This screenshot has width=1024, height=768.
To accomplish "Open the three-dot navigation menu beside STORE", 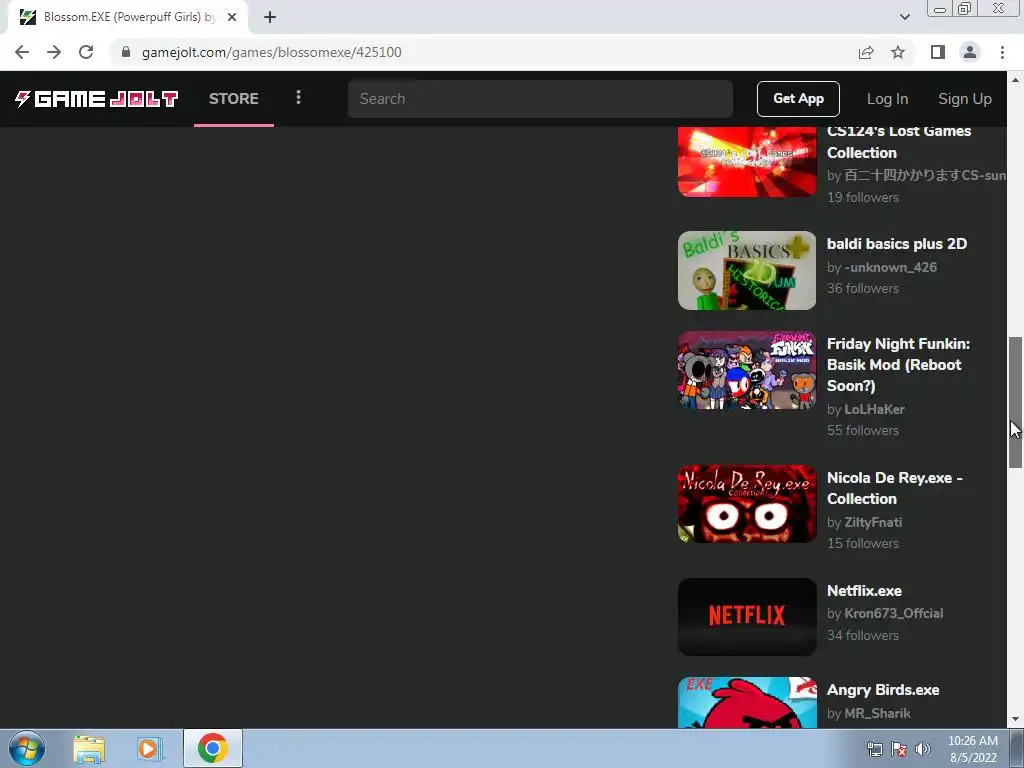I will [298, 97].
